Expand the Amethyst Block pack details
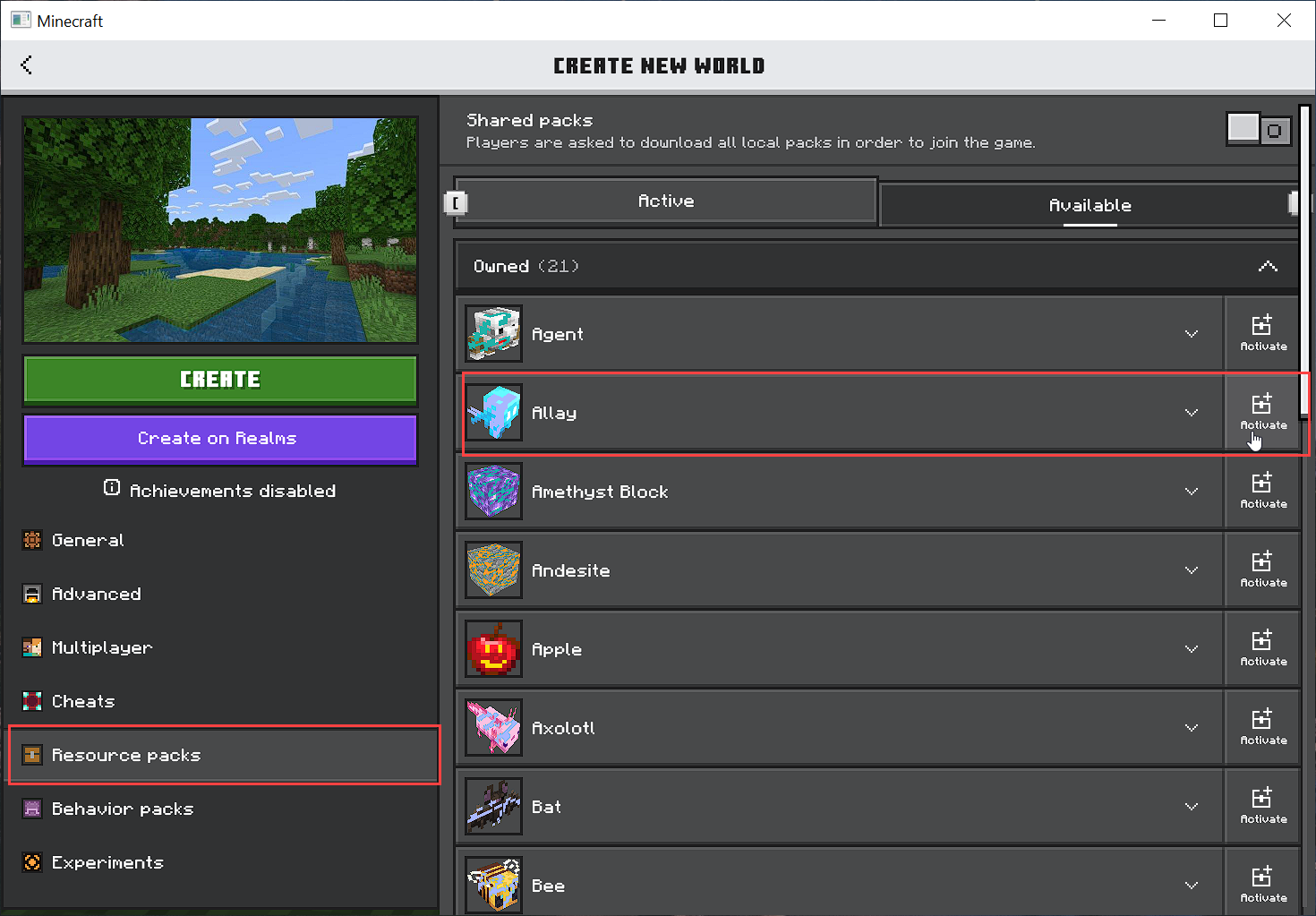The height and width of the screenshot is (916, 1316). [1192, 492]
